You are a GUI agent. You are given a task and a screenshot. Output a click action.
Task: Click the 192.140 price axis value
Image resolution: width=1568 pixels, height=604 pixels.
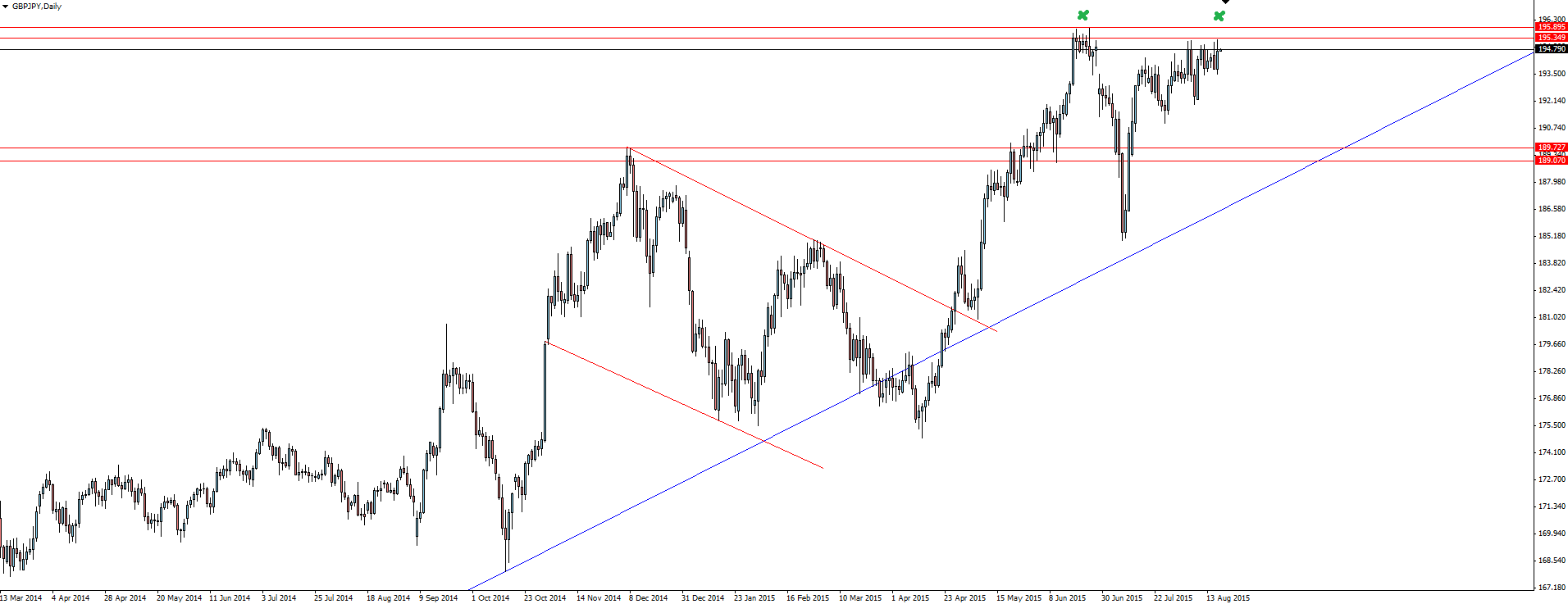click(x=1551, y=101)
